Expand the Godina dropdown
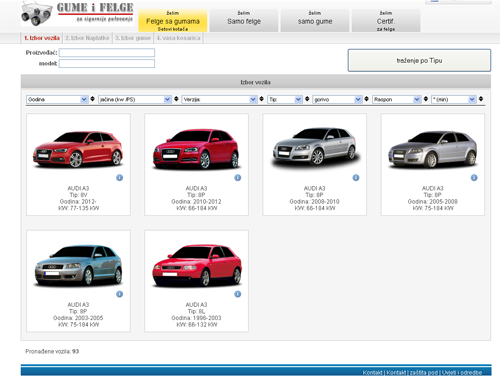Image resolution: width=500 pixels, height=377 pixels. coord(57,99)
